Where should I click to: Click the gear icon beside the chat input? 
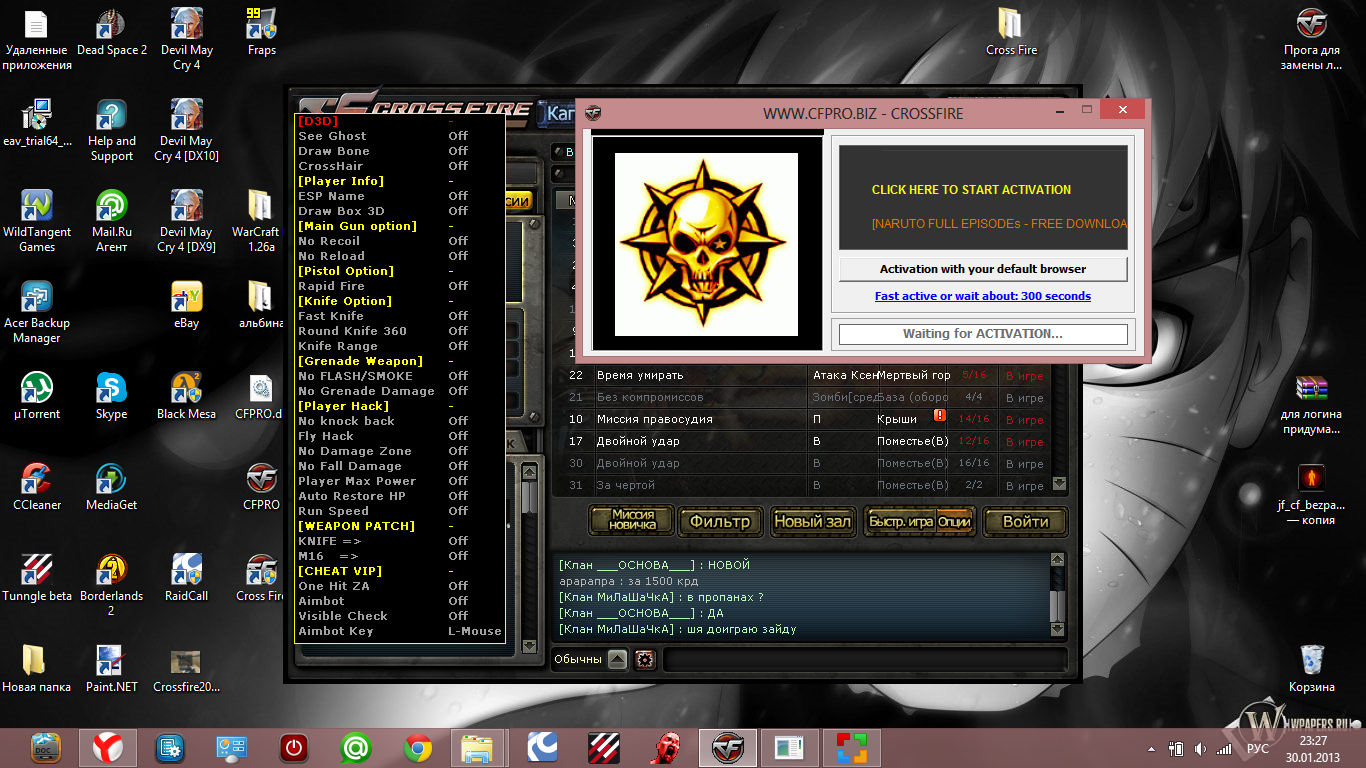click(x=644, y=660)
